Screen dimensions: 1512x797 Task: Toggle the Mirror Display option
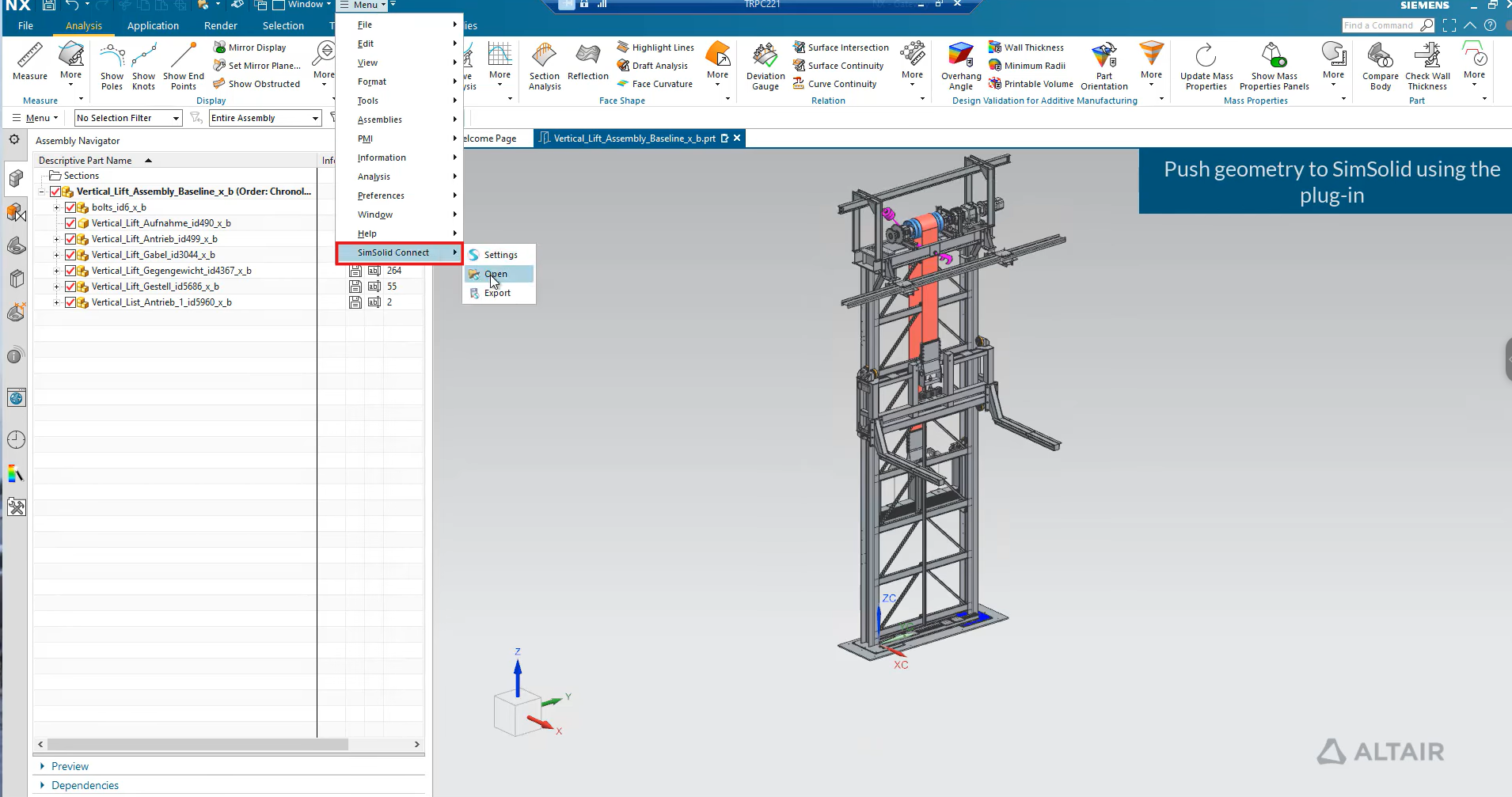pyautogui.click(x=249, y=47)
